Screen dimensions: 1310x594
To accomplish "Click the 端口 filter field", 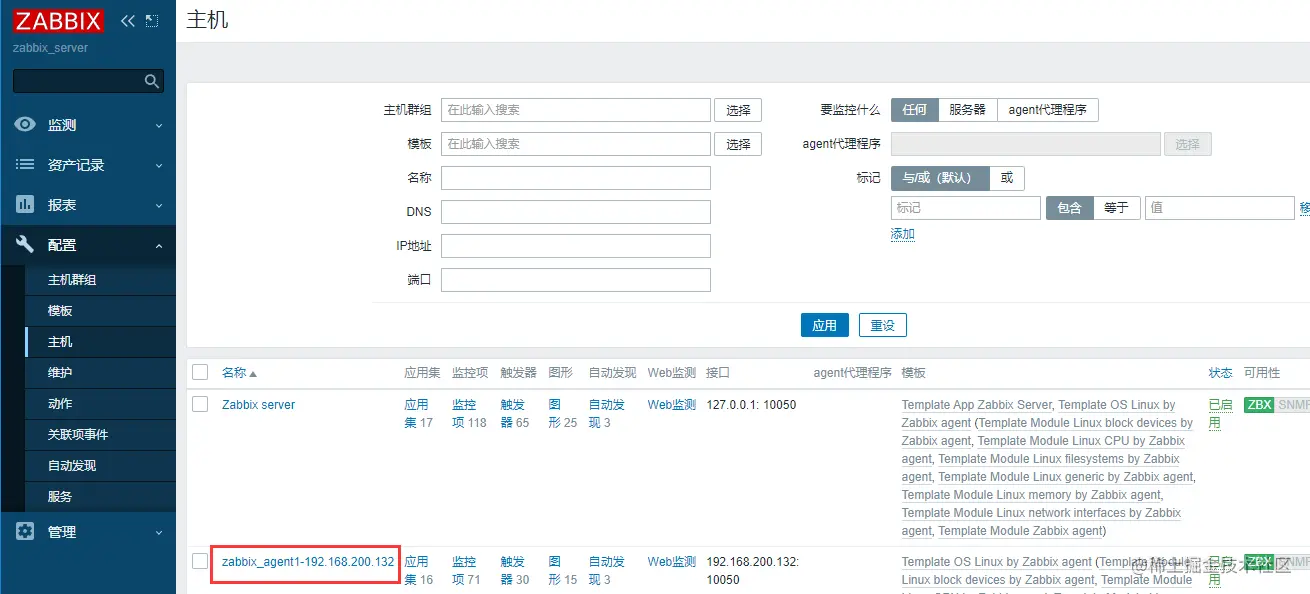I will click(x=576, y=280).
